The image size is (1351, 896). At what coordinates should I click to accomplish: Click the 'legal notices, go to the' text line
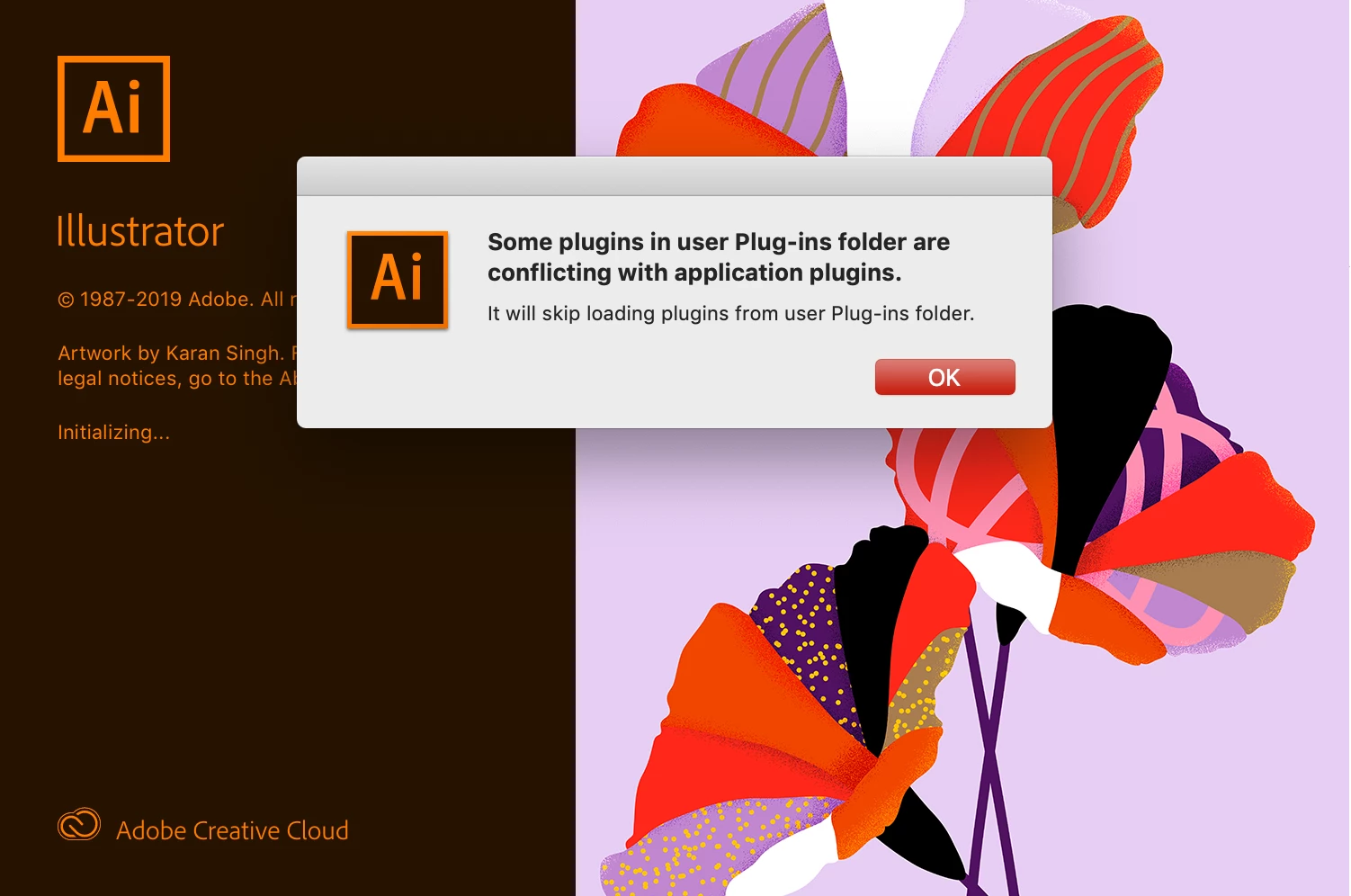pyautogui.click(x=177, y=379)
